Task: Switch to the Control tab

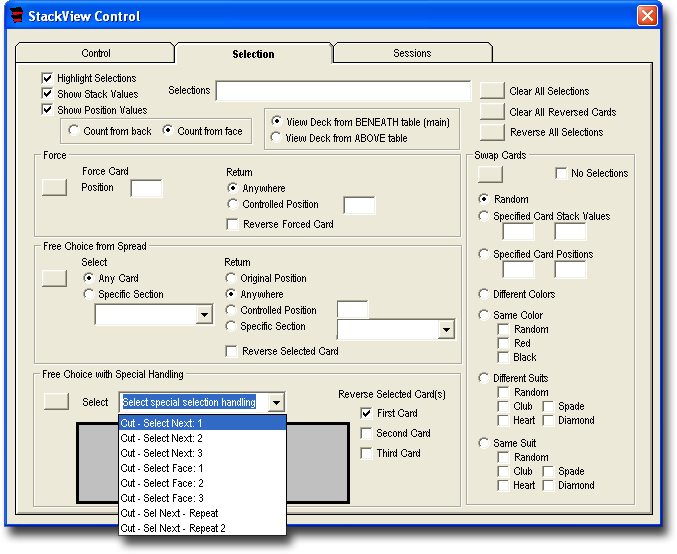Action: point(95,53)
